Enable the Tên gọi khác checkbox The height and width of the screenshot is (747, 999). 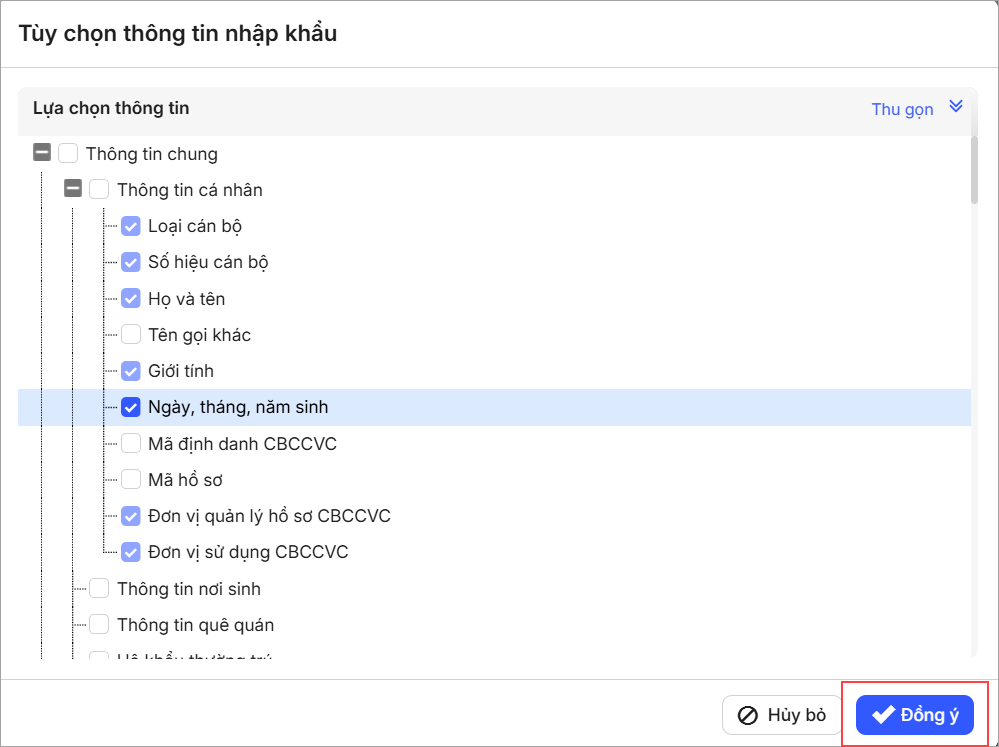(131, 335)
